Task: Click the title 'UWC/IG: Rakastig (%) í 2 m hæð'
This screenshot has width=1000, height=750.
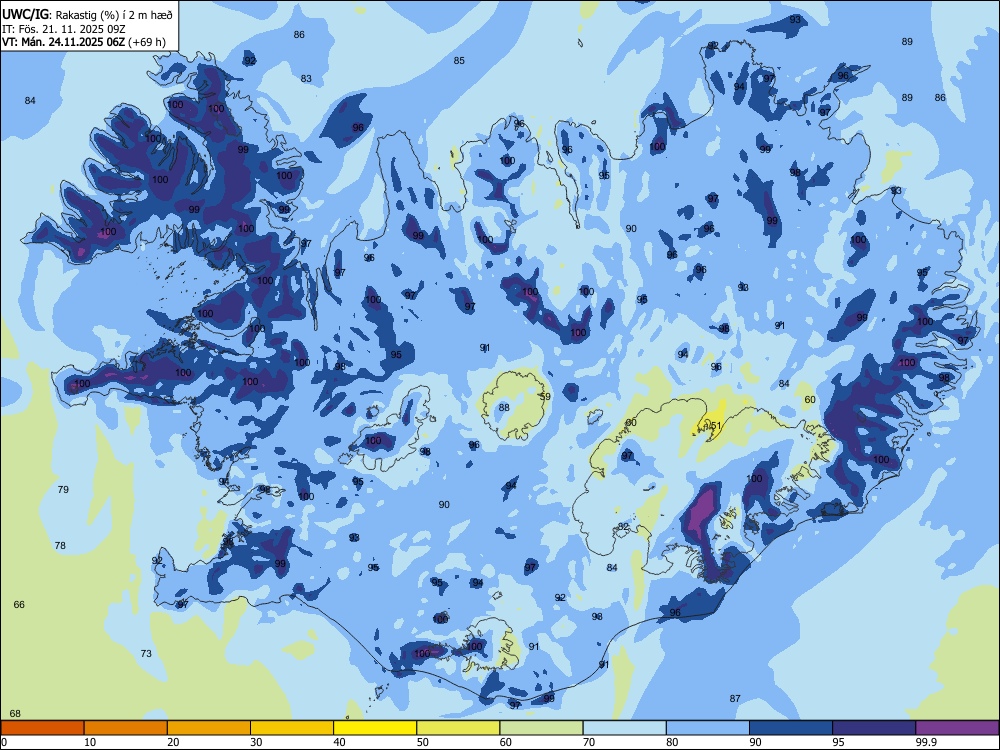Action: pos(87,14)
